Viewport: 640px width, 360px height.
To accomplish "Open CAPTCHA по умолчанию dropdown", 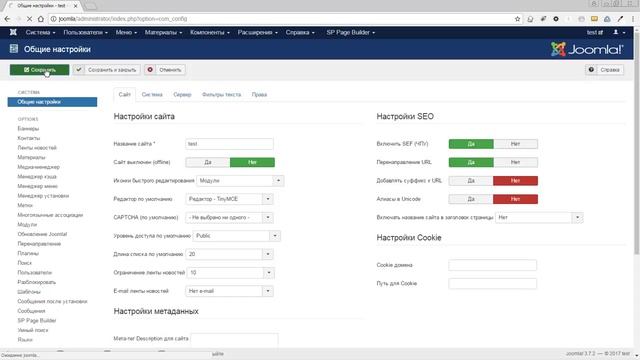I will pos(229,217).
